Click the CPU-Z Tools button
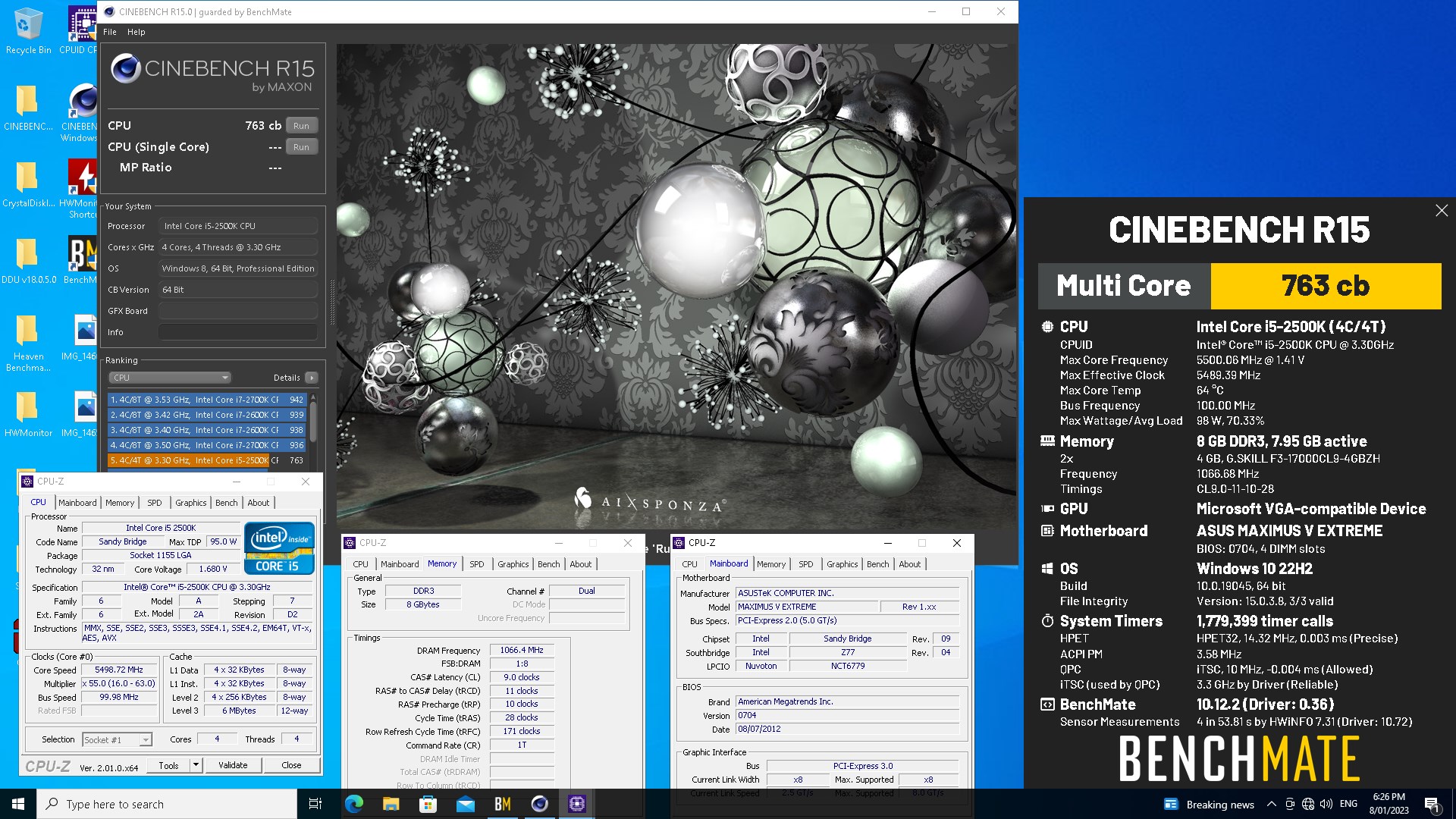1456x819 pixels. (168, 765)
